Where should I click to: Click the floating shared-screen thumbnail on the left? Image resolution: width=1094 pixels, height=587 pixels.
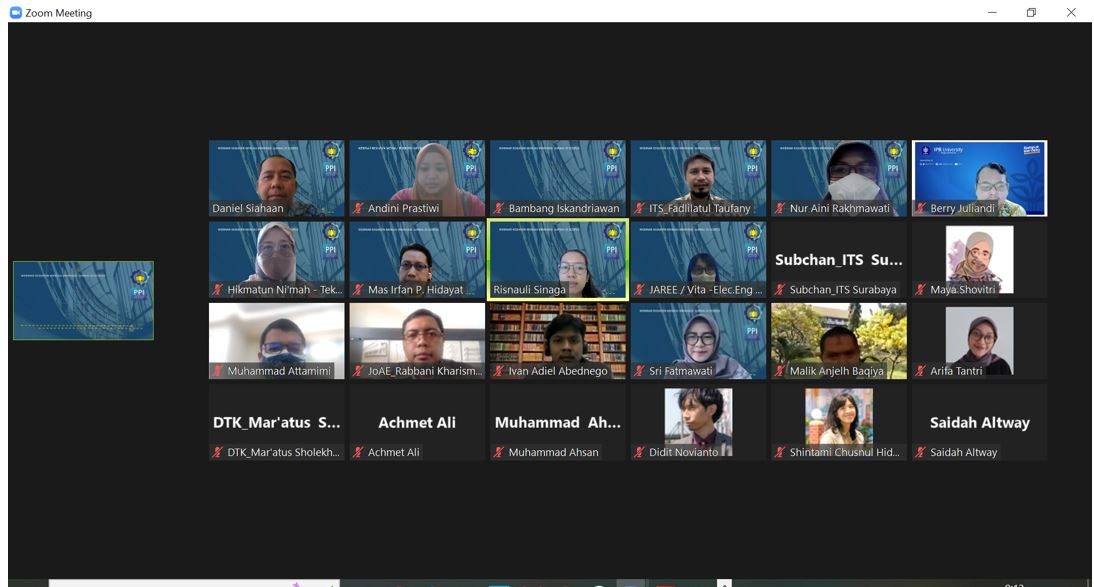coord(83,301)
